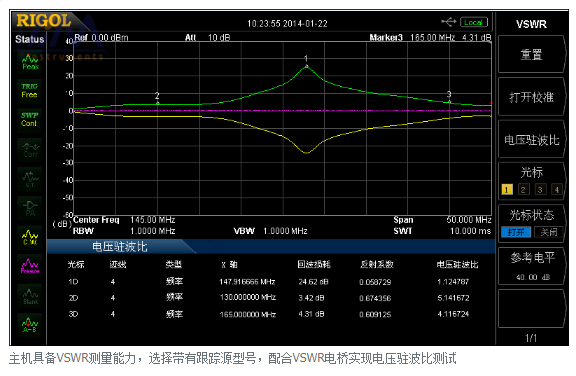Click the 打开校准 calibration button
The height and width of the screenshot is (376, 576).
(x=531, y=97)
